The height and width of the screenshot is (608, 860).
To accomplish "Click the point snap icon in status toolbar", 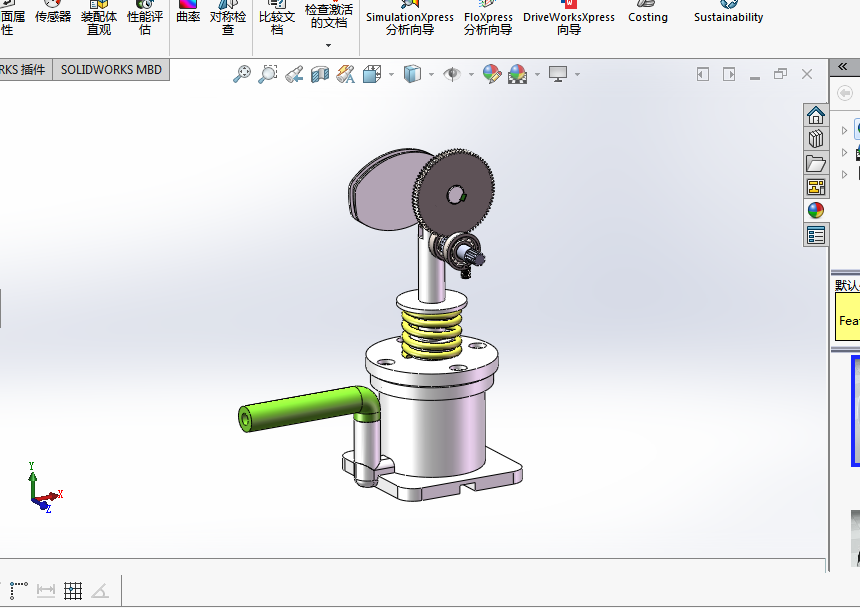I will (19, 590).
